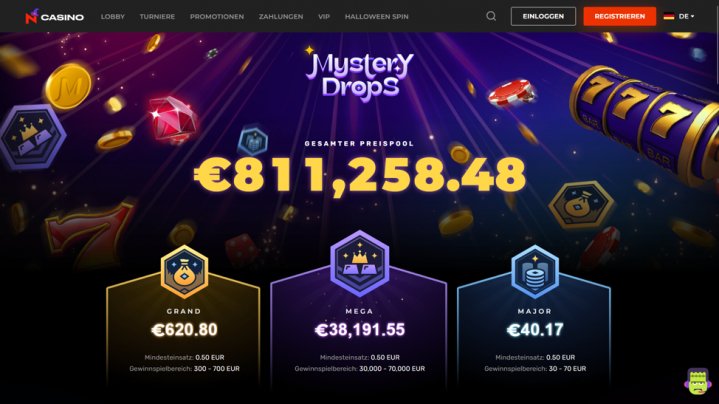
Task: Select Zahlungen in the top menu
Action: (x=281, y=17)
